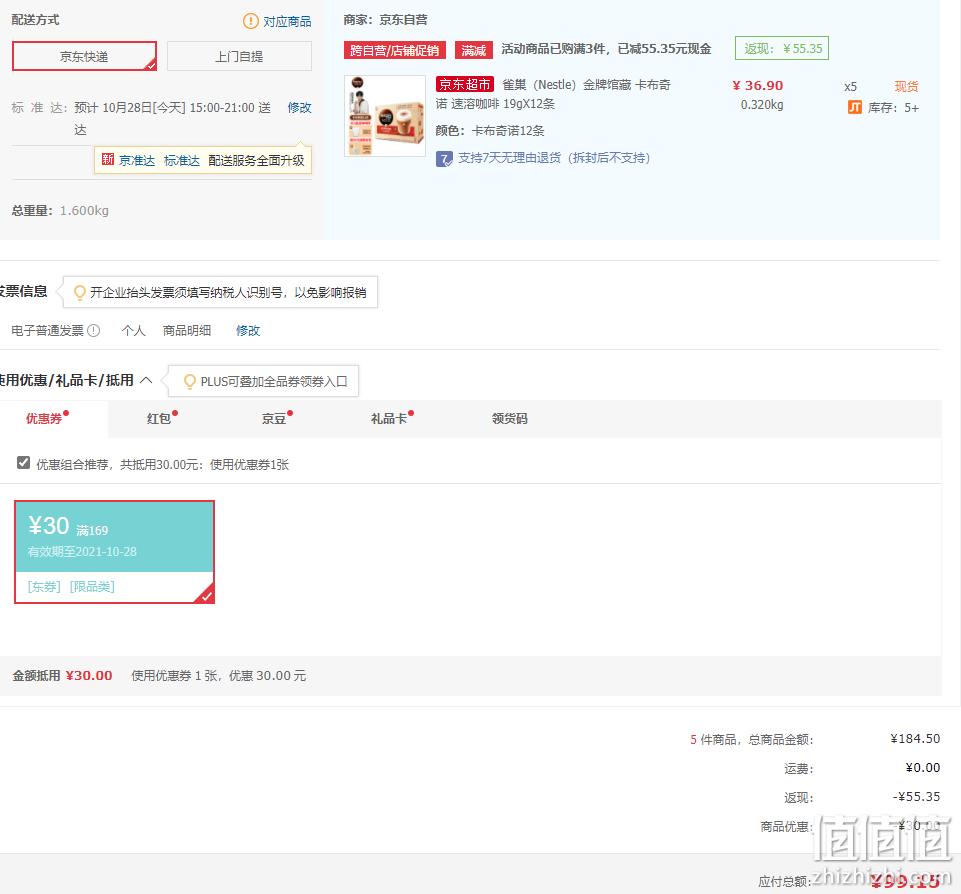The image size is (961, 894).
Task: Click the 跨自营/店铺促销 promotion tag
Action: [x=395, y=50]
